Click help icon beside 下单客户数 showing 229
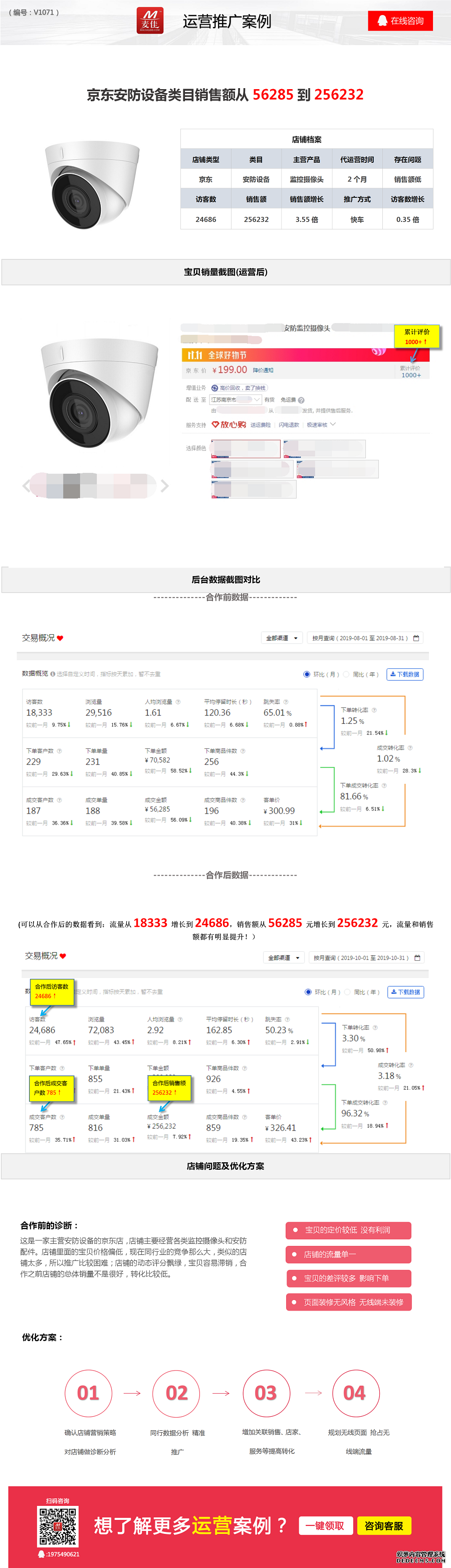451x1568 pixels. 59,750
